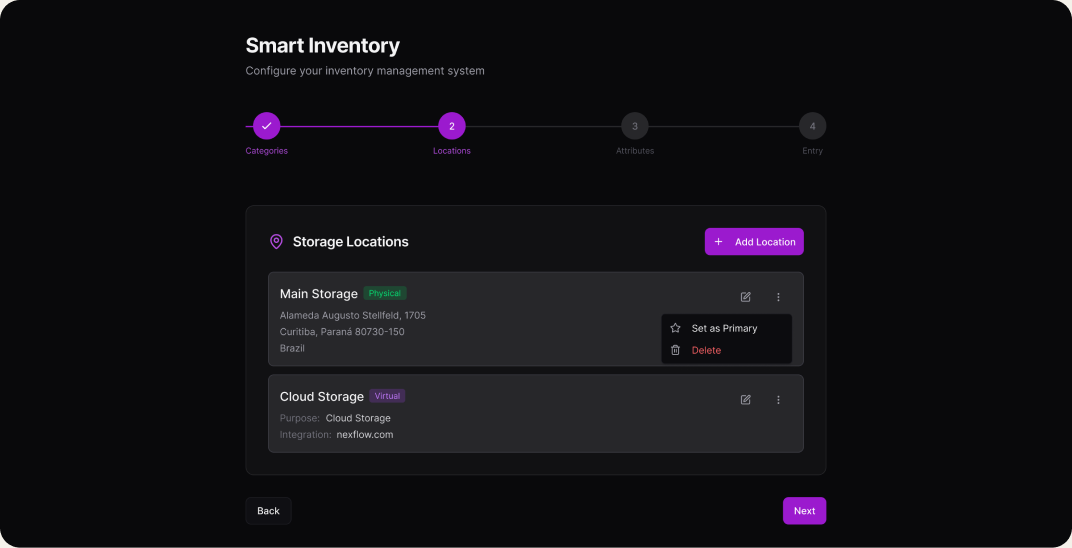Click the Back button

[x=268, y=511]
